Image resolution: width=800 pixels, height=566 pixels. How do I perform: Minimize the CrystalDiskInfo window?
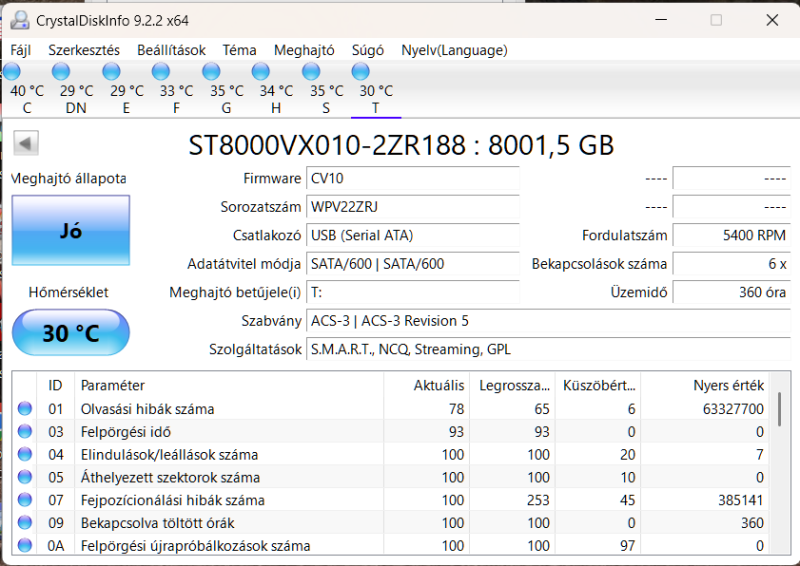(661, 20)
